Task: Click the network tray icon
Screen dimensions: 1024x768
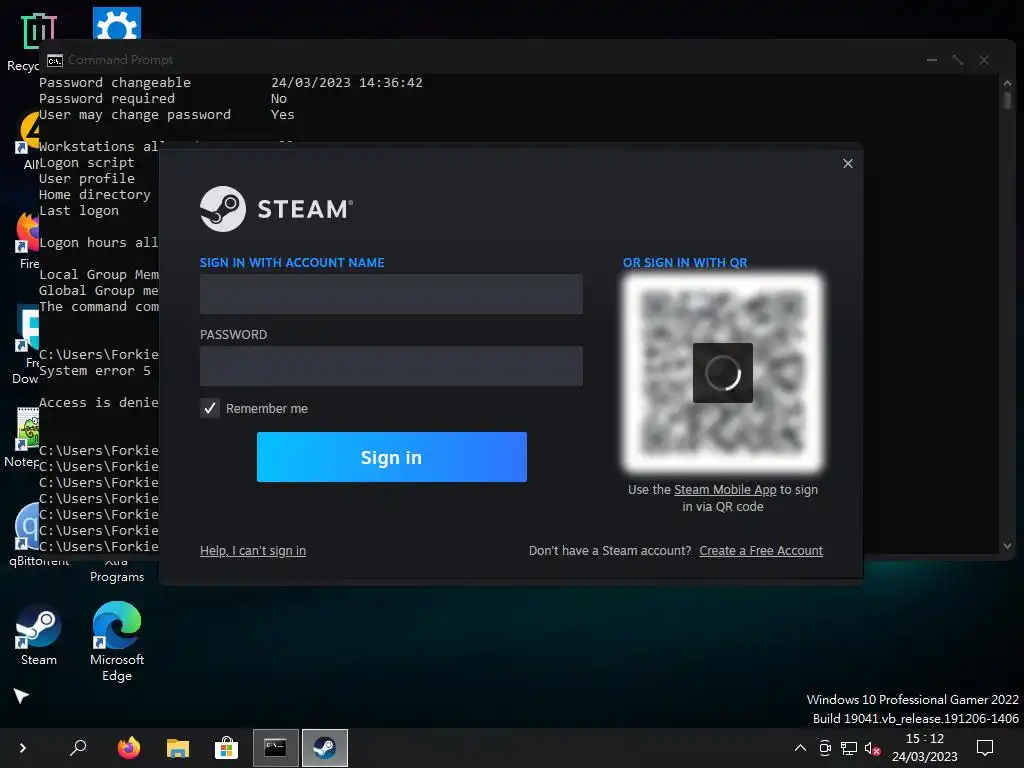Action: (849, 748)
